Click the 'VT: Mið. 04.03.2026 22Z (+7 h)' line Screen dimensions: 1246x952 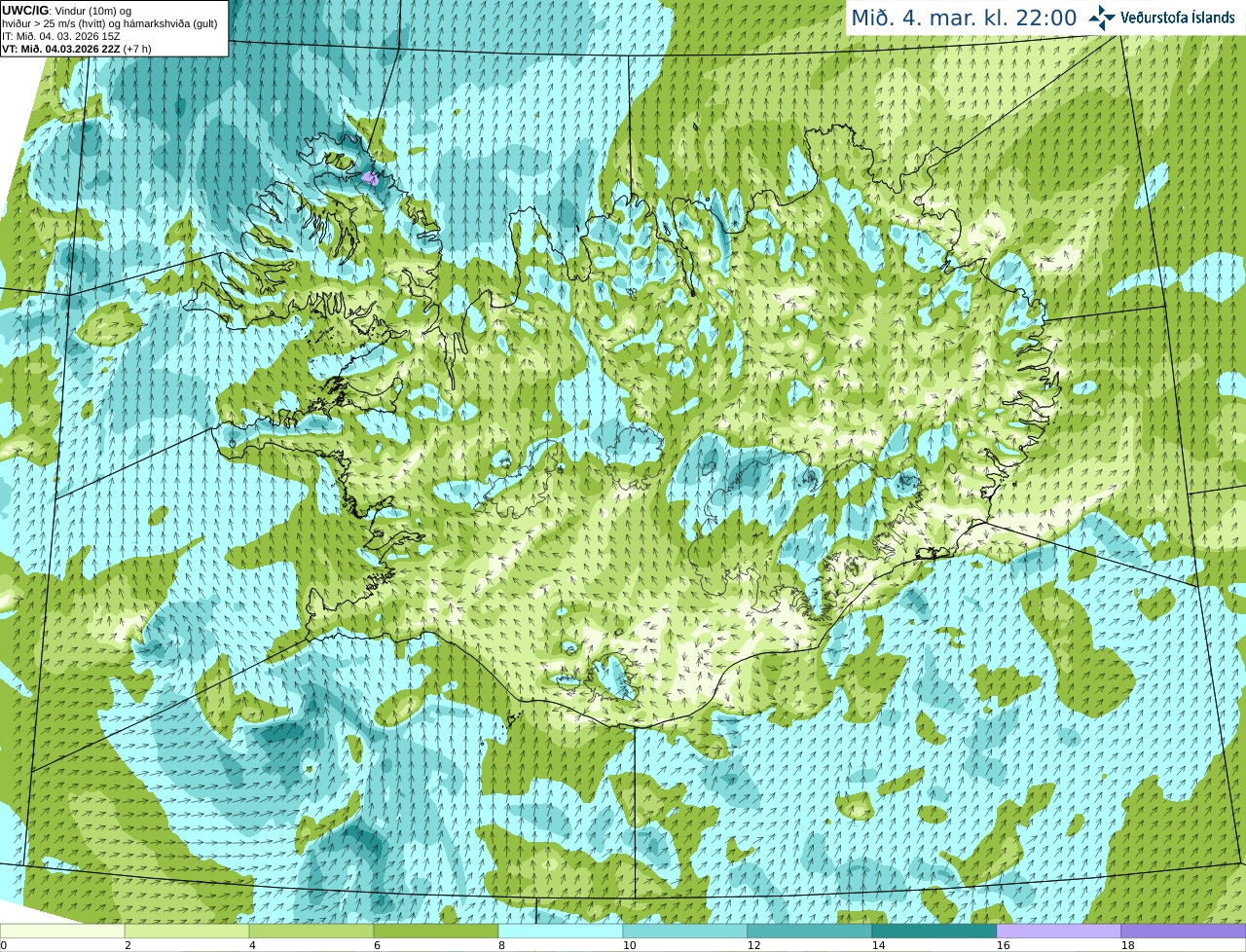coord(77,49)
